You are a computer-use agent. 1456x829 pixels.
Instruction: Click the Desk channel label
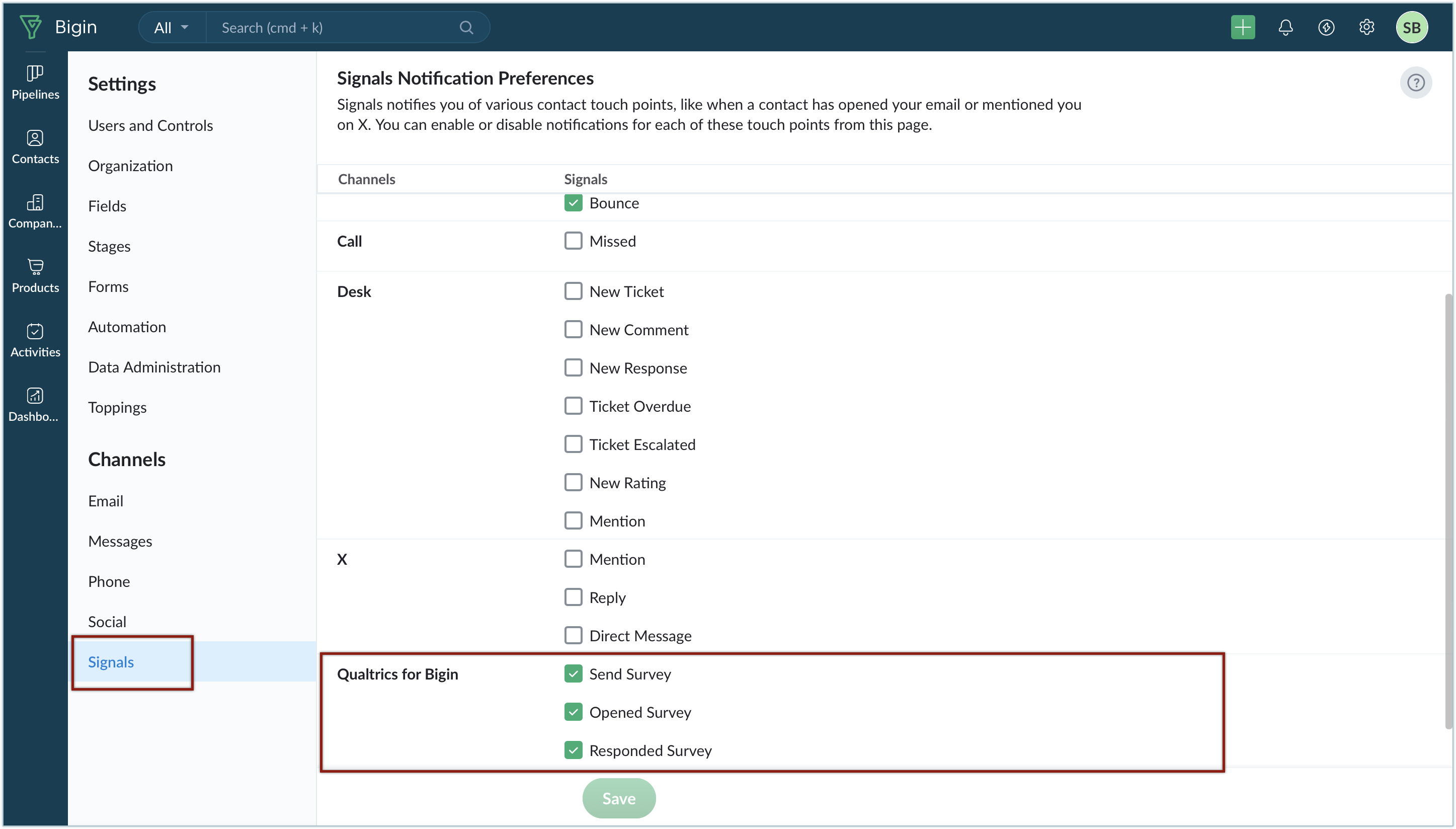354,291
